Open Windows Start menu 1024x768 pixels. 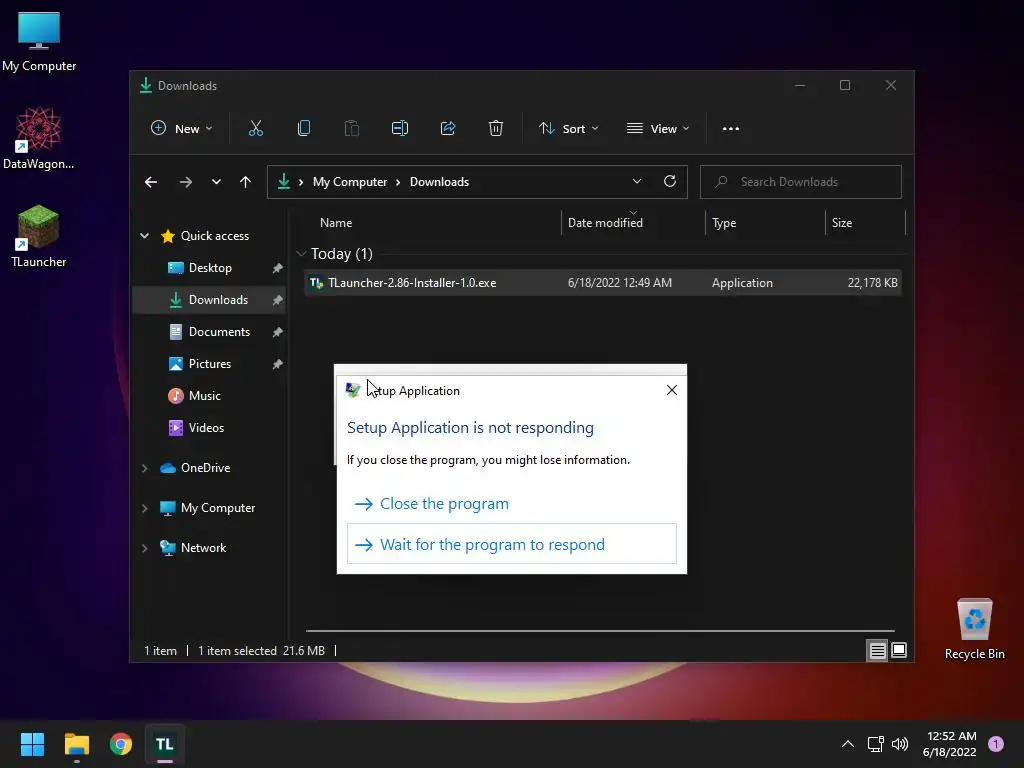pyautogui.click(x=32, y=744)
